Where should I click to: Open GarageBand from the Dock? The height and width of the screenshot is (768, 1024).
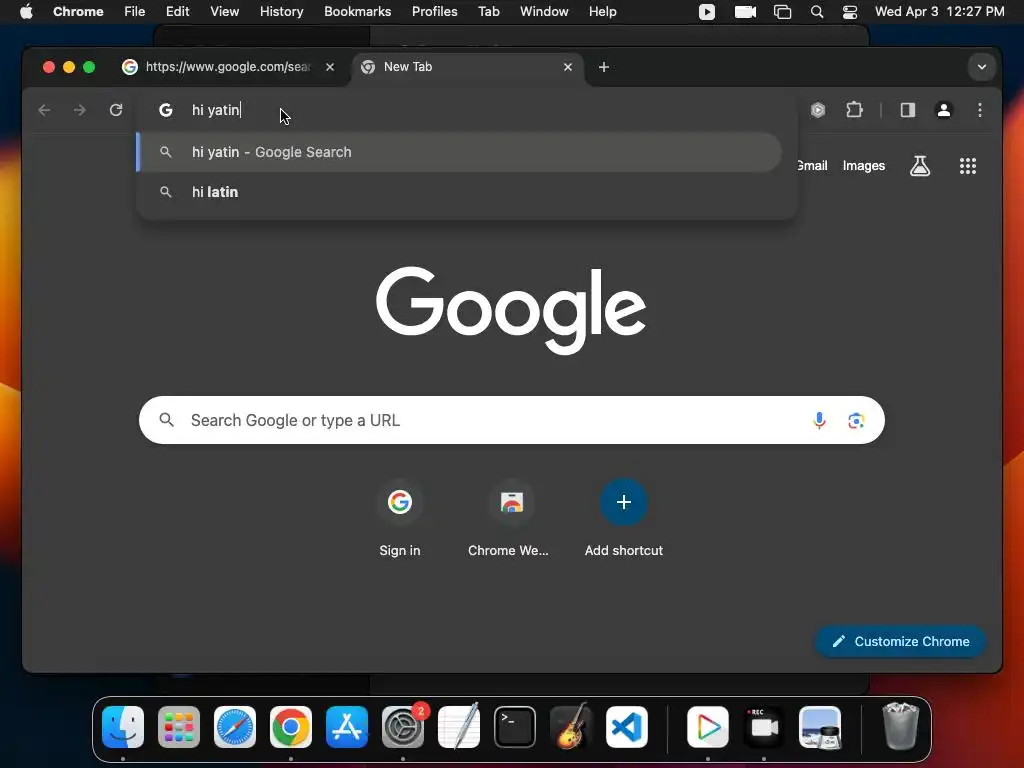571,727
